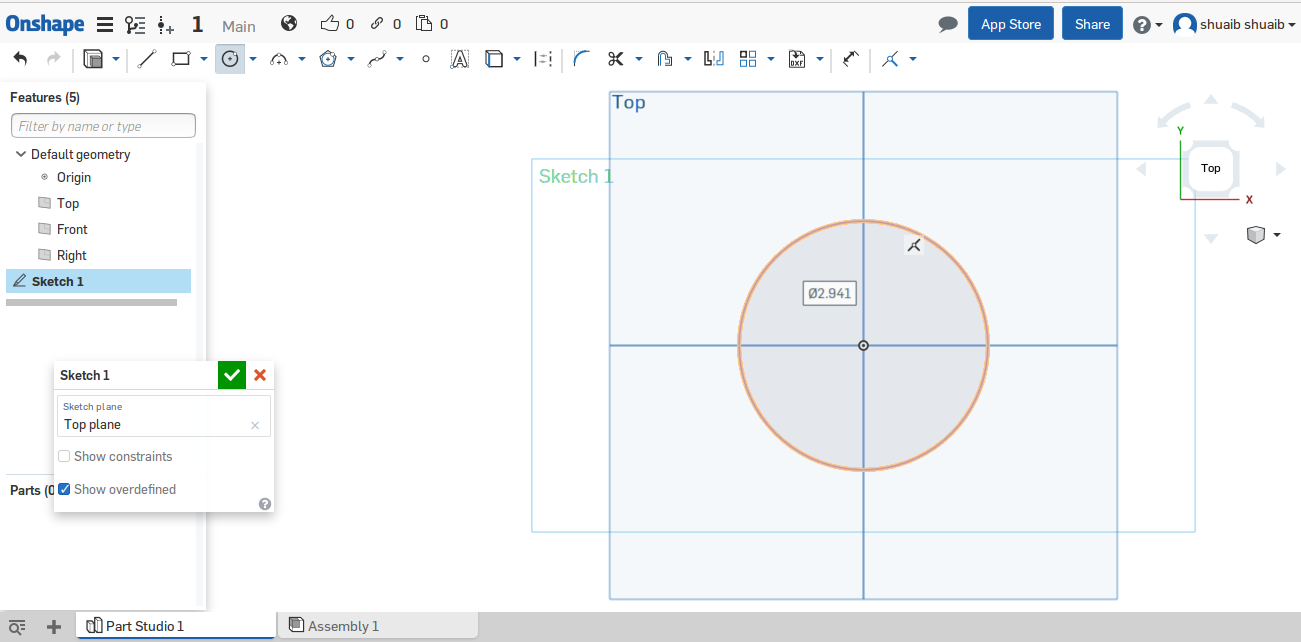The width and height of the screenshot is (1301, 642).
Task: Select the Trim scissors tool
Action: tap(615, 59)
